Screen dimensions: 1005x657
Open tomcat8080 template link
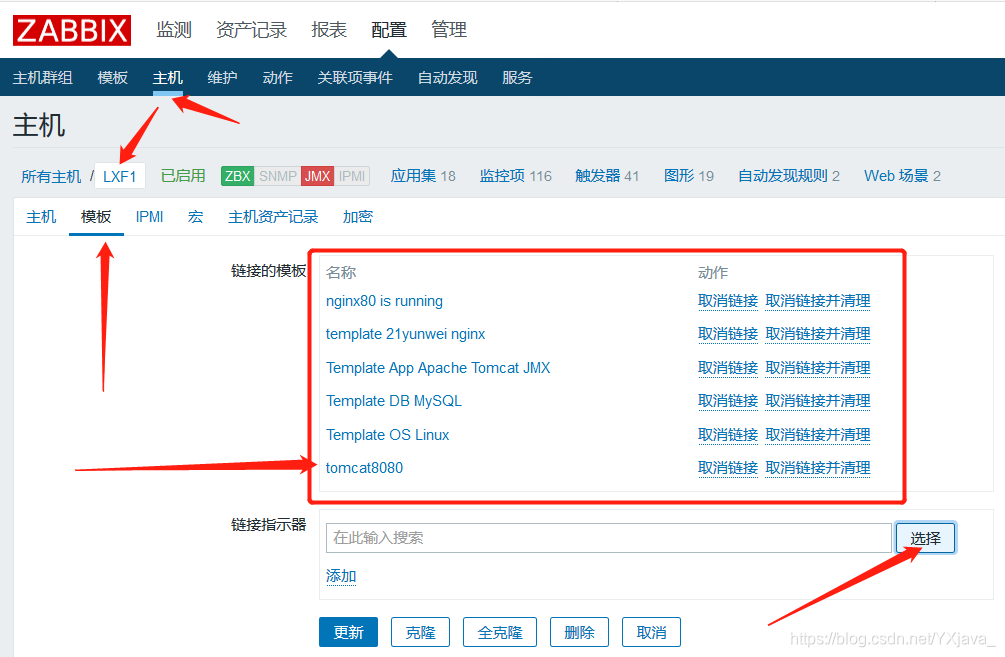click(x=364, y=468)
